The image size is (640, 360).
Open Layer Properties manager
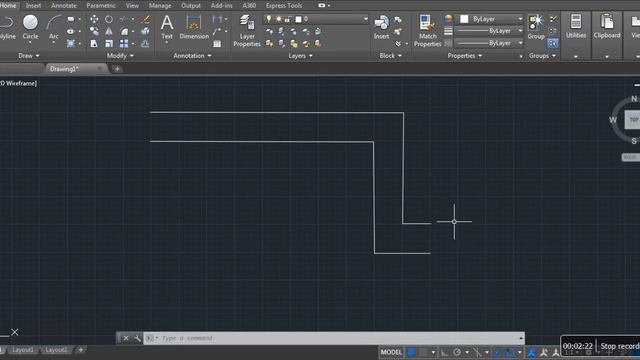tap(247, 31)
